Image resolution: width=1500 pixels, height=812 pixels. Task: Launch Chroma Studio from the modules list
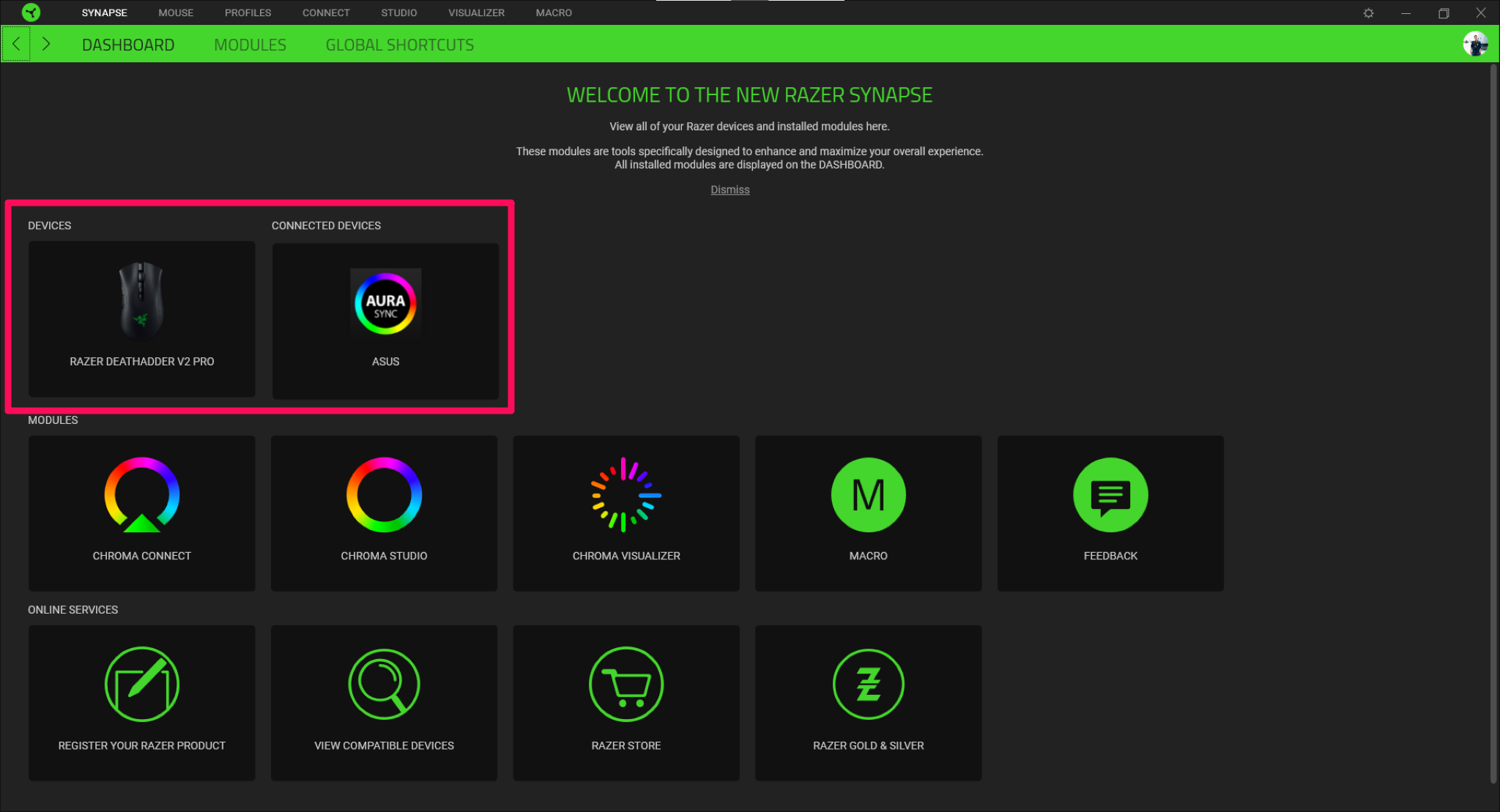(x=384, y=513)
